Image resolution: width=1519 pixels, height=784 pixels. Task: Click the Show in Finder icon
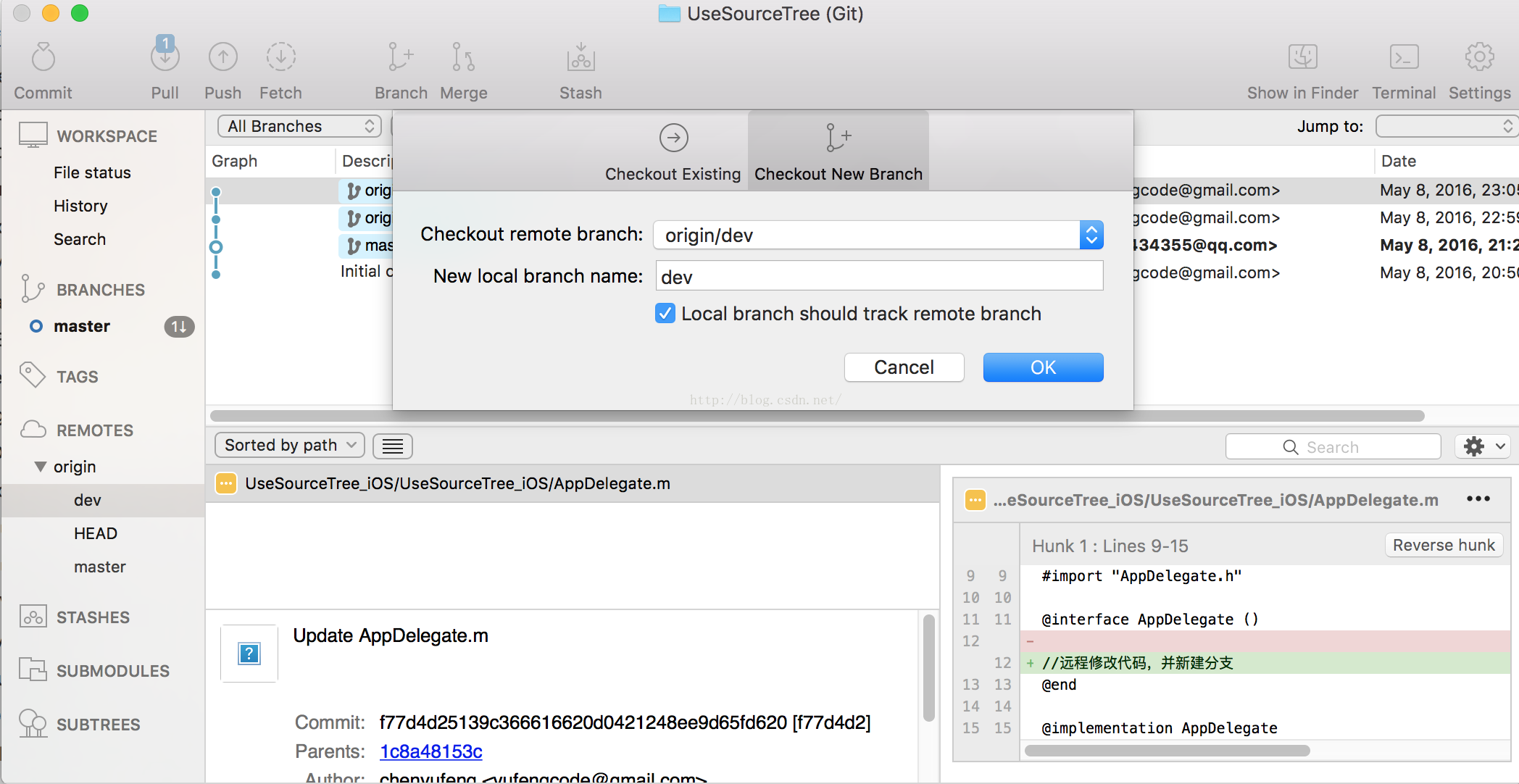pos(1302,58)
